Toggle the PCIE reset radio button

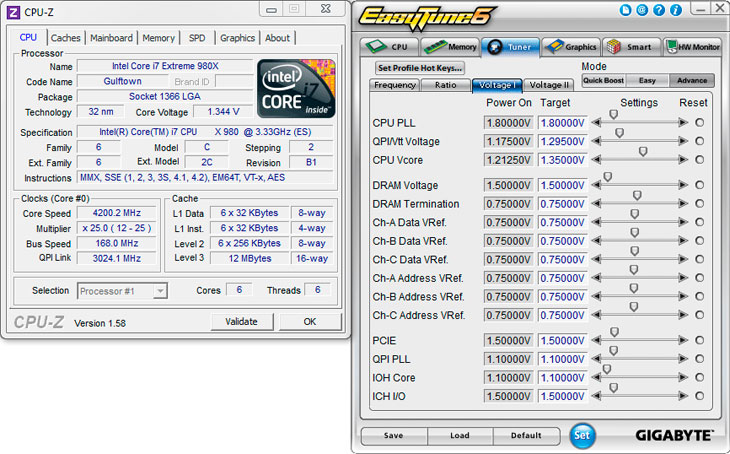pos(700,340)
